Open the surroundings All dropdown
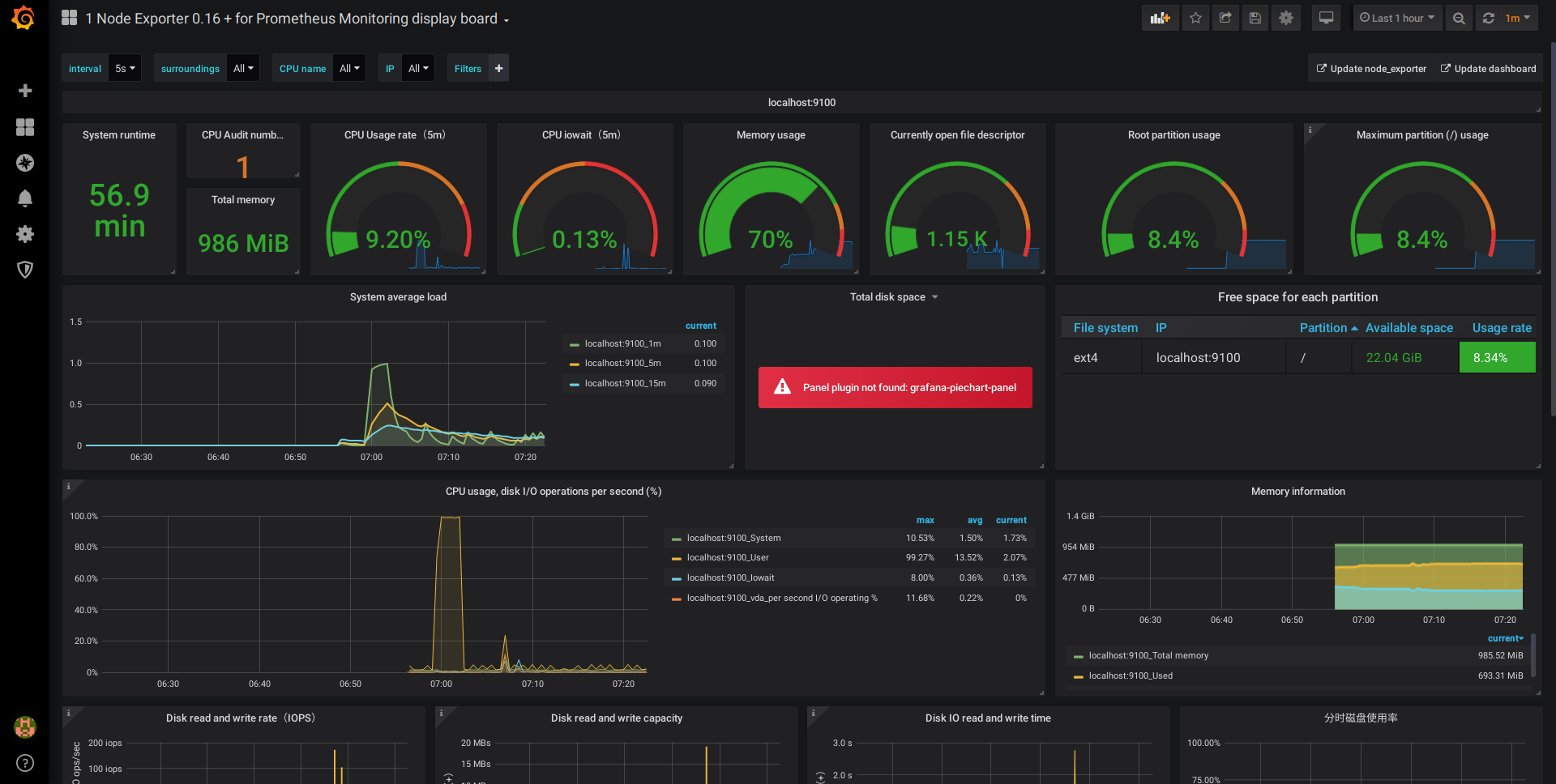1556x784 pixels. 243,68
